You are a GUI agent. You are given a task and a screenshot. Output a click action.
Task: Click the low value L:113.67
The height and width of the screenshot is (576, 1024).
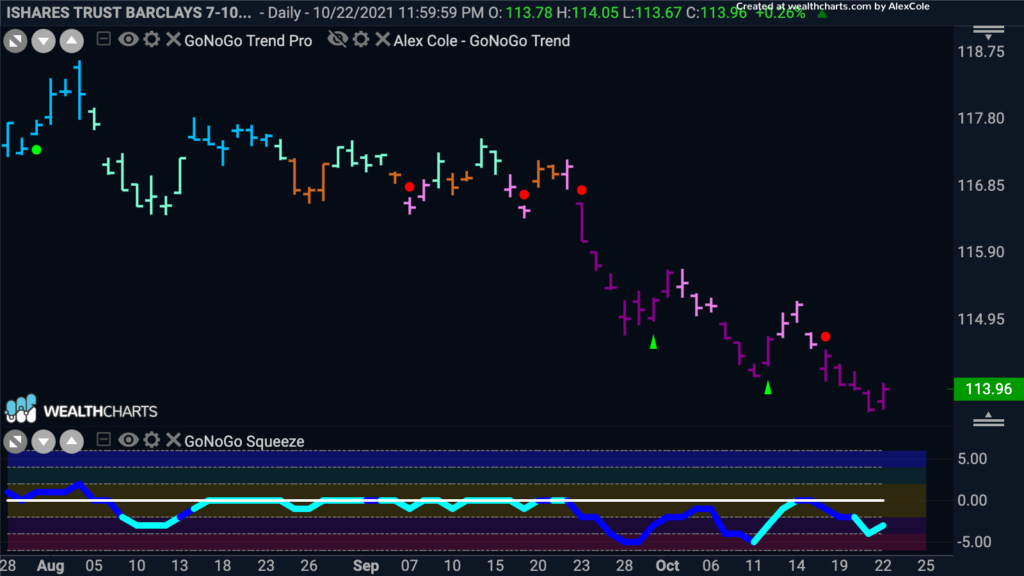651,12
